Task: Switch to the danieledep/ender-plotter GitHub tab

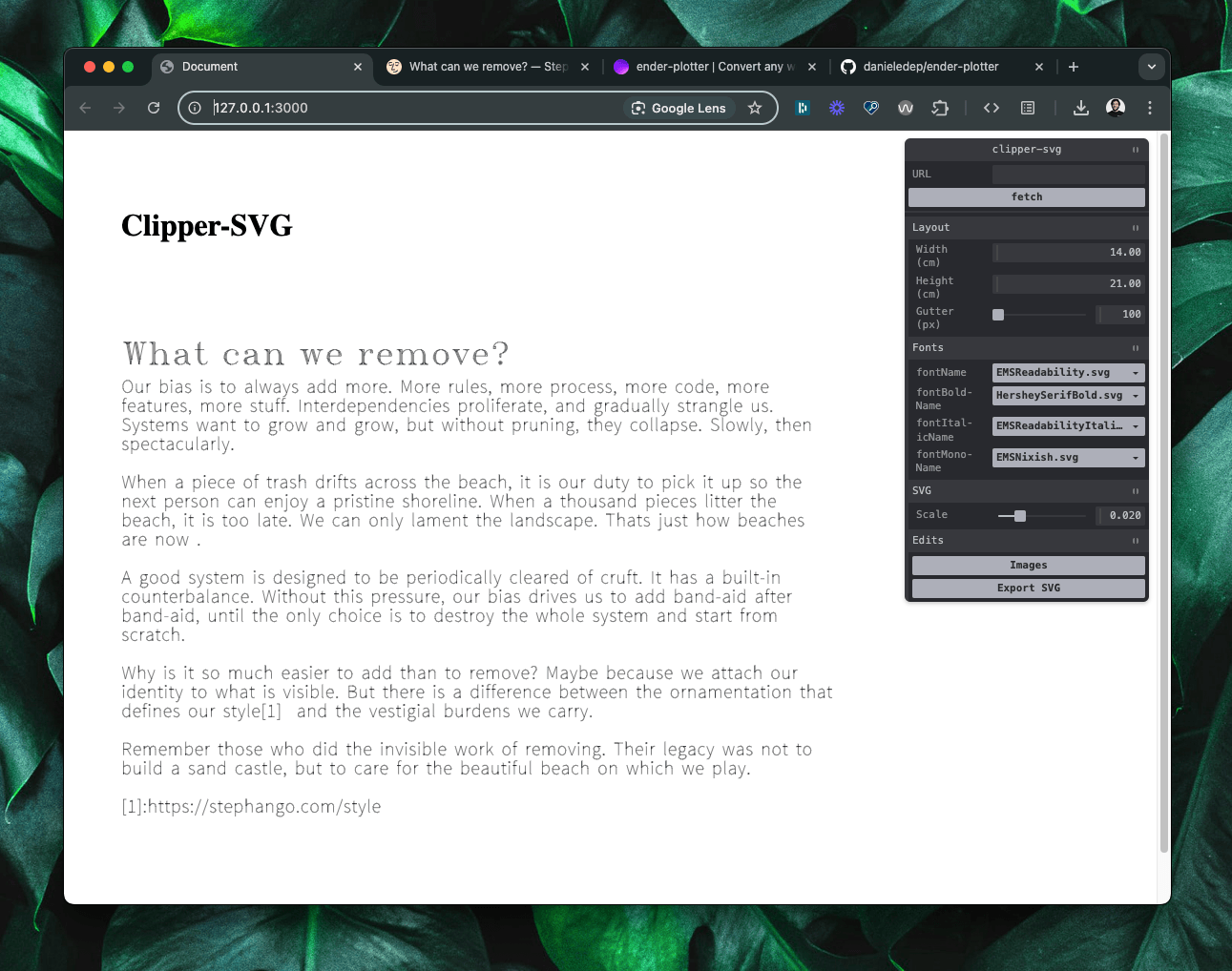Action: pyautogui.click(x=942, y=67)
